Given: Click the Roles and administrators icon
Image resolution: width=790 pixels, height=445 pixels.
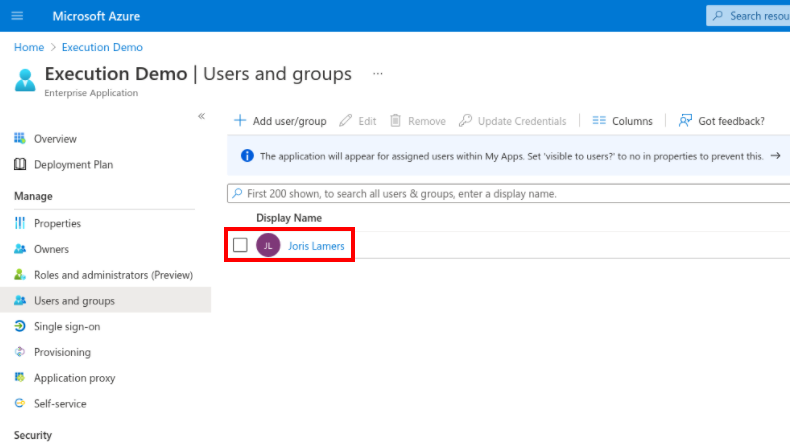Looking at the screenshot, I should pyautogui.click(x=20, y=275).
